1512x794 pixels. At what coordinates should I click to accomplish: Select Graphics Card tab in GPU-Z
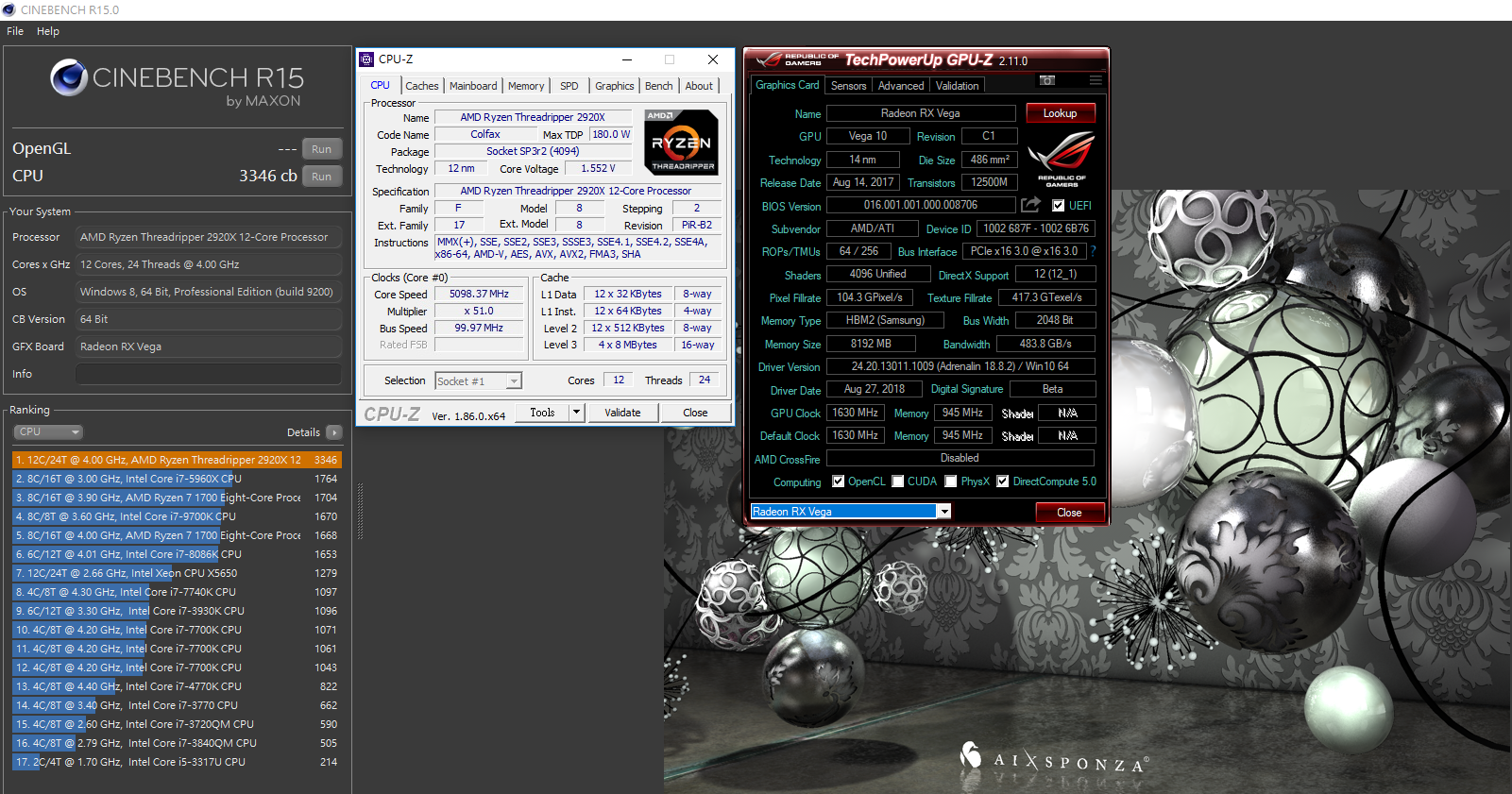tap(788, 85)
